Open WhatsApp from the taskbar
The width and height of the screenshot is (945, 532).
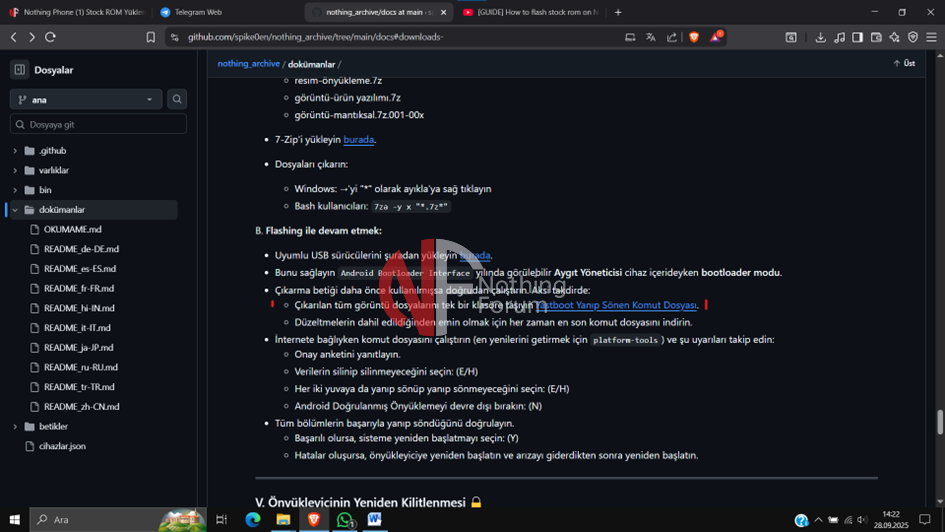coord(345,520)
